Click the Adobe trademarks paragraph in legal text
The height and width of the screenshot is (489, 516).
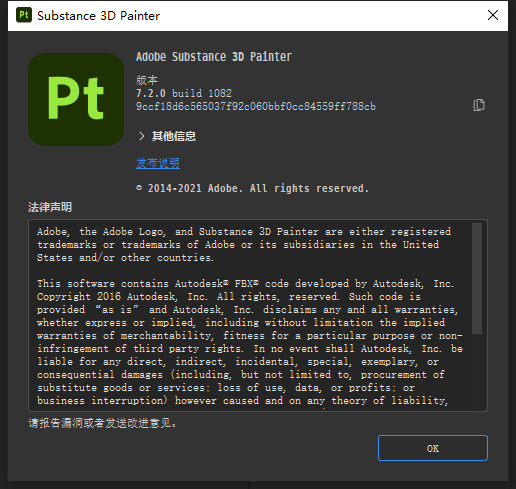coord(244,245)
